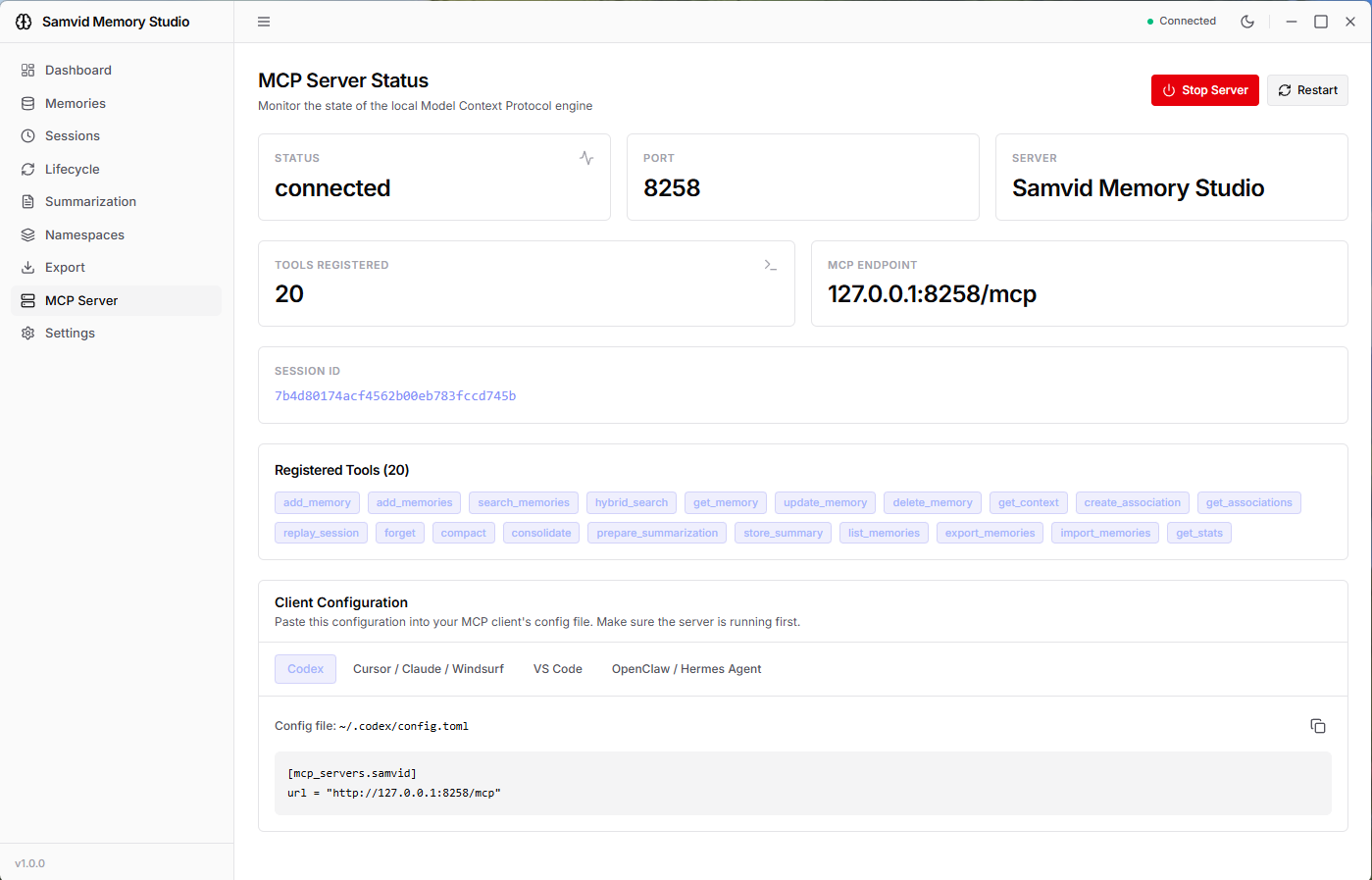1372x880 pixels.
Task: Click the Namespaces layers icon
Action: click(27, 235)
